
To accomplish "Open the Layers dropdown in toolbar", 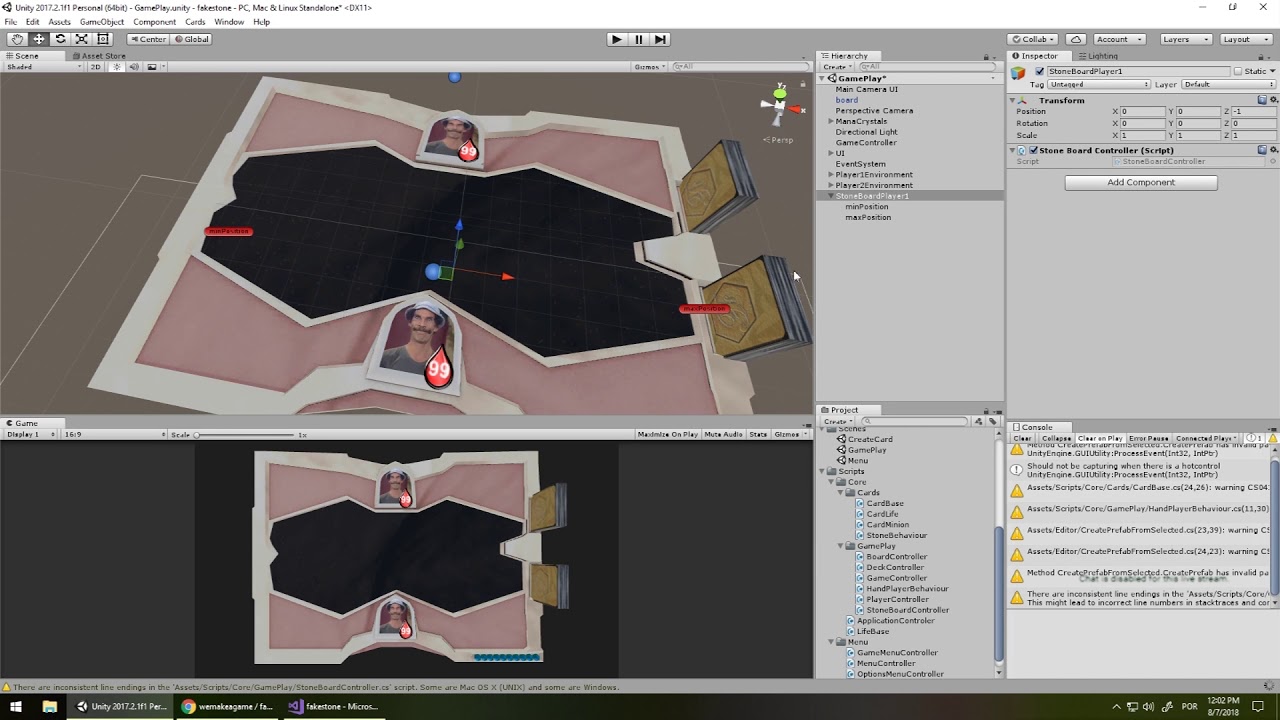I will pyautogui.click(x=1185, y=39).
